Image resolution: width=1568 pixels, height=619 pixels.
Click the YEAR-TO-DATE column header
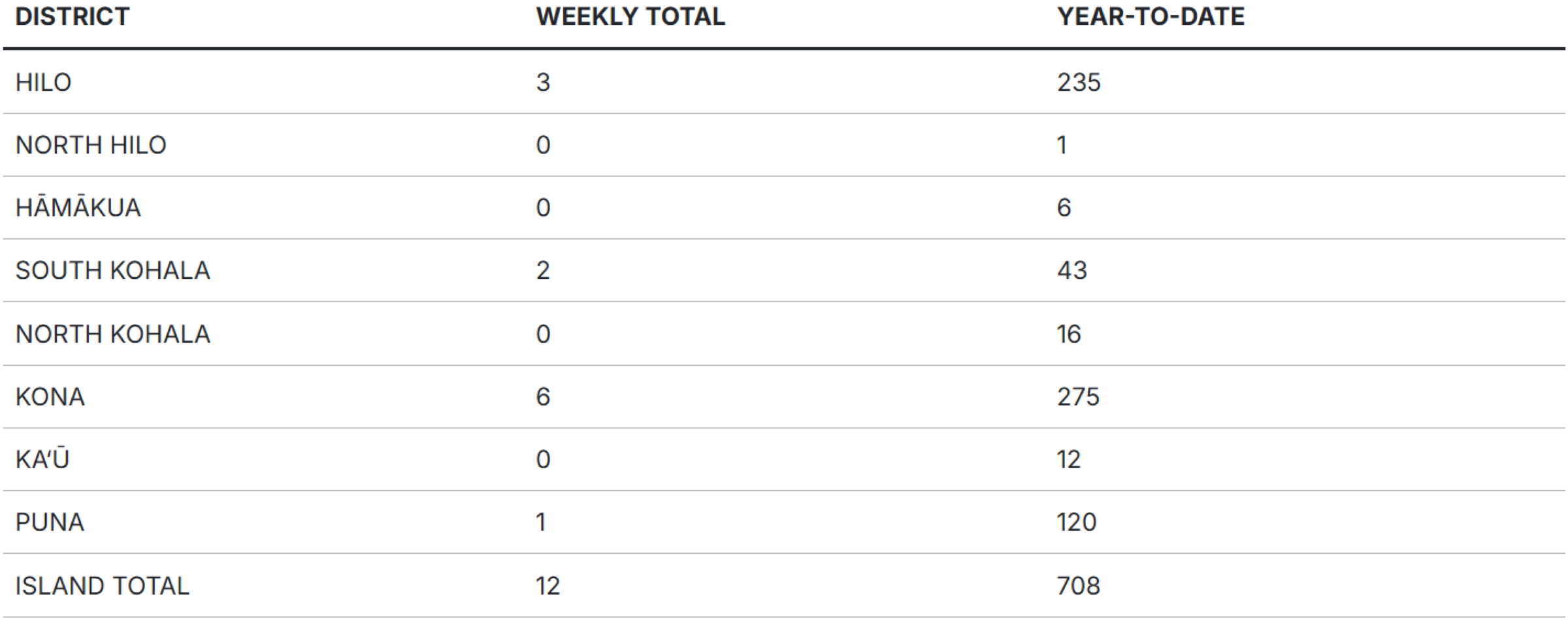(x=1151, y=16)
